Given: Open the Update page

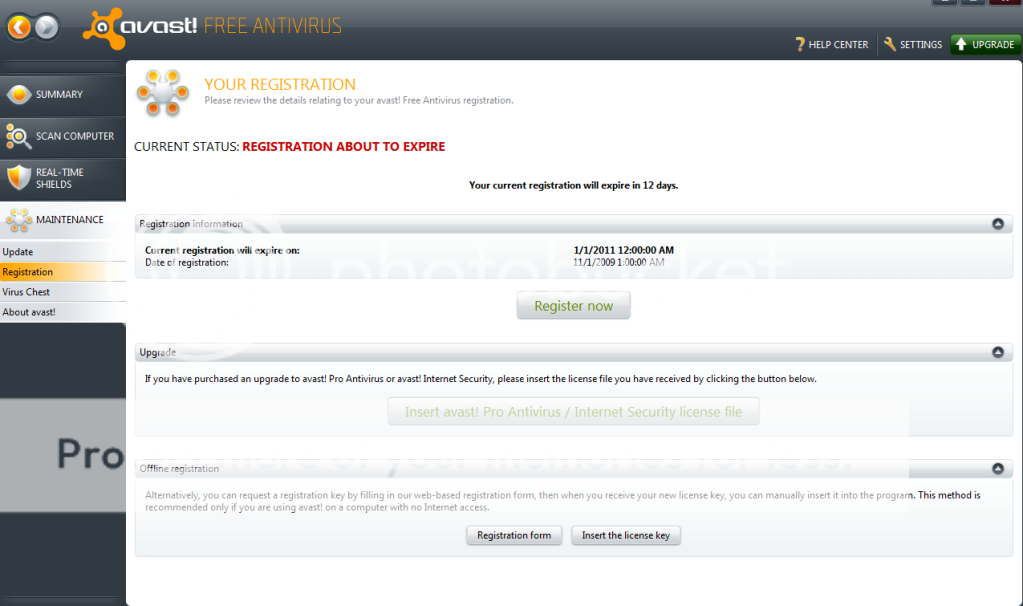Looking at the screenshot, I should coord(63,252).
